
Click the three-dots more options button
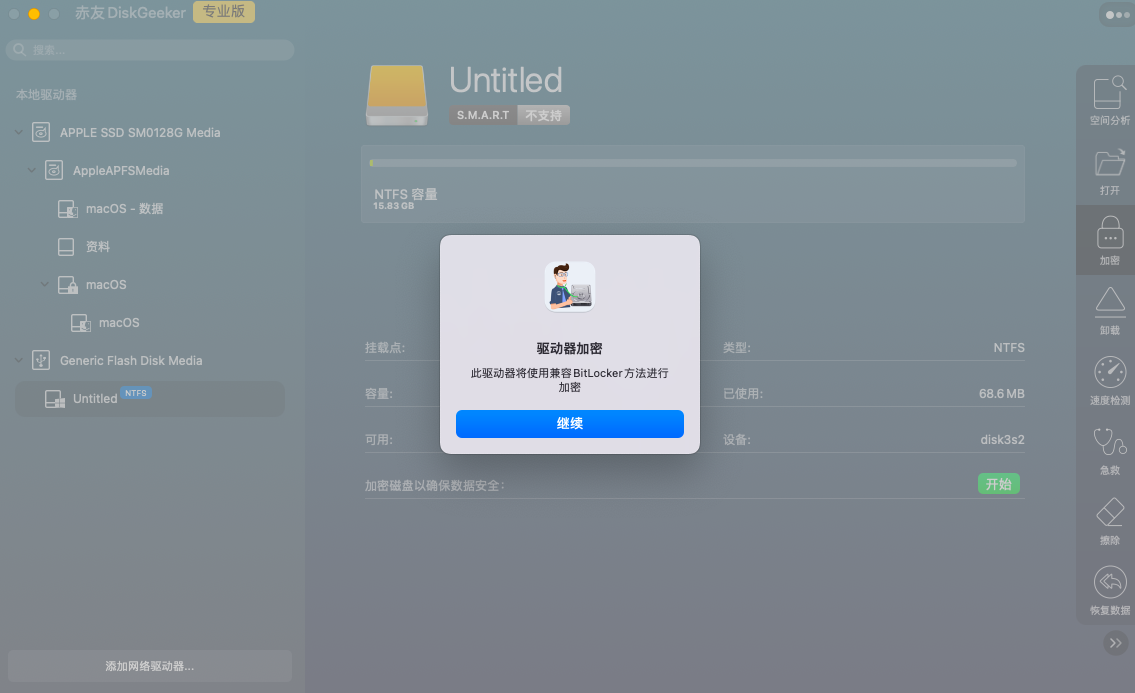click(1117, 14)
